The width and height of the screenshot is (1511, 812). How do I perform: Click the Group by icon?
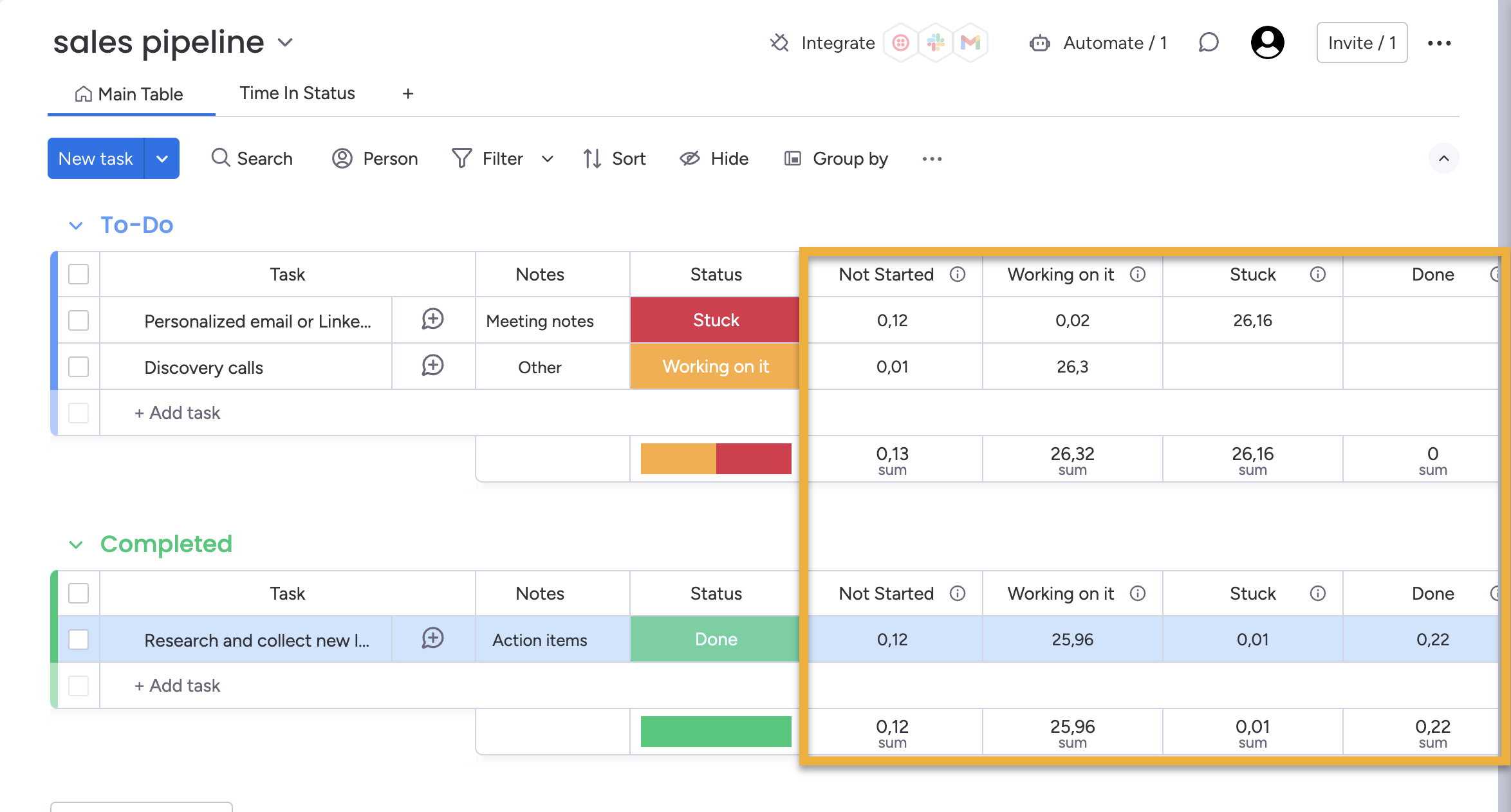point(793,158)
